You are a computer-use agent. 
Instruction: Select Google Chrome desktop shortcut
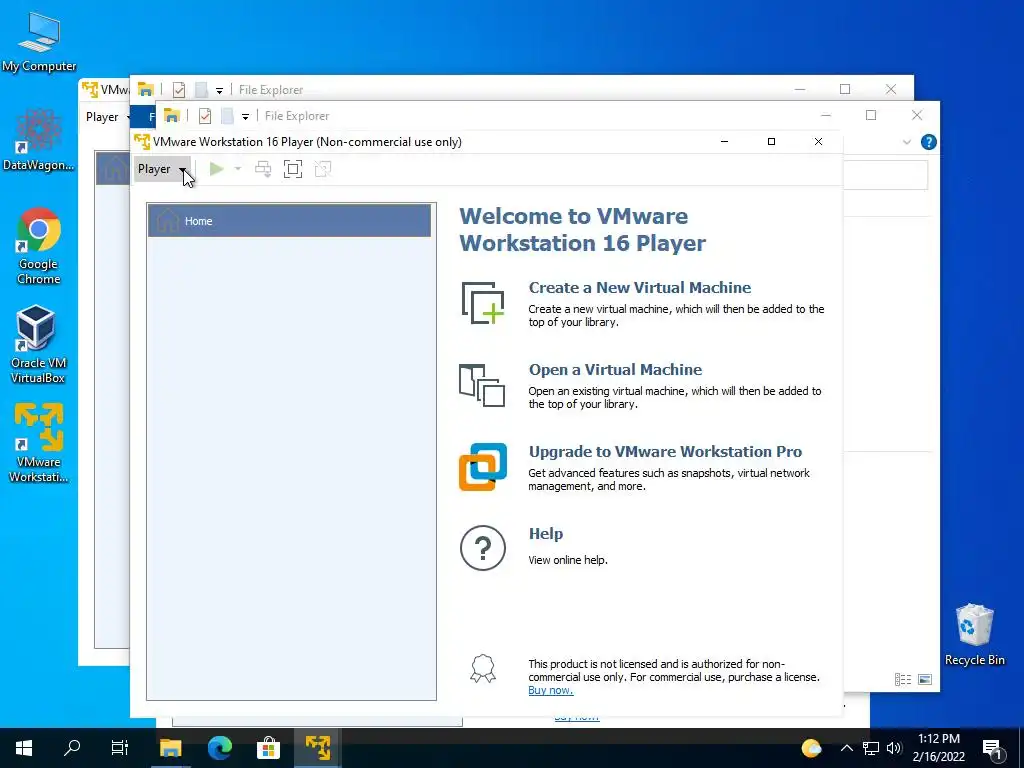point(39,247)
